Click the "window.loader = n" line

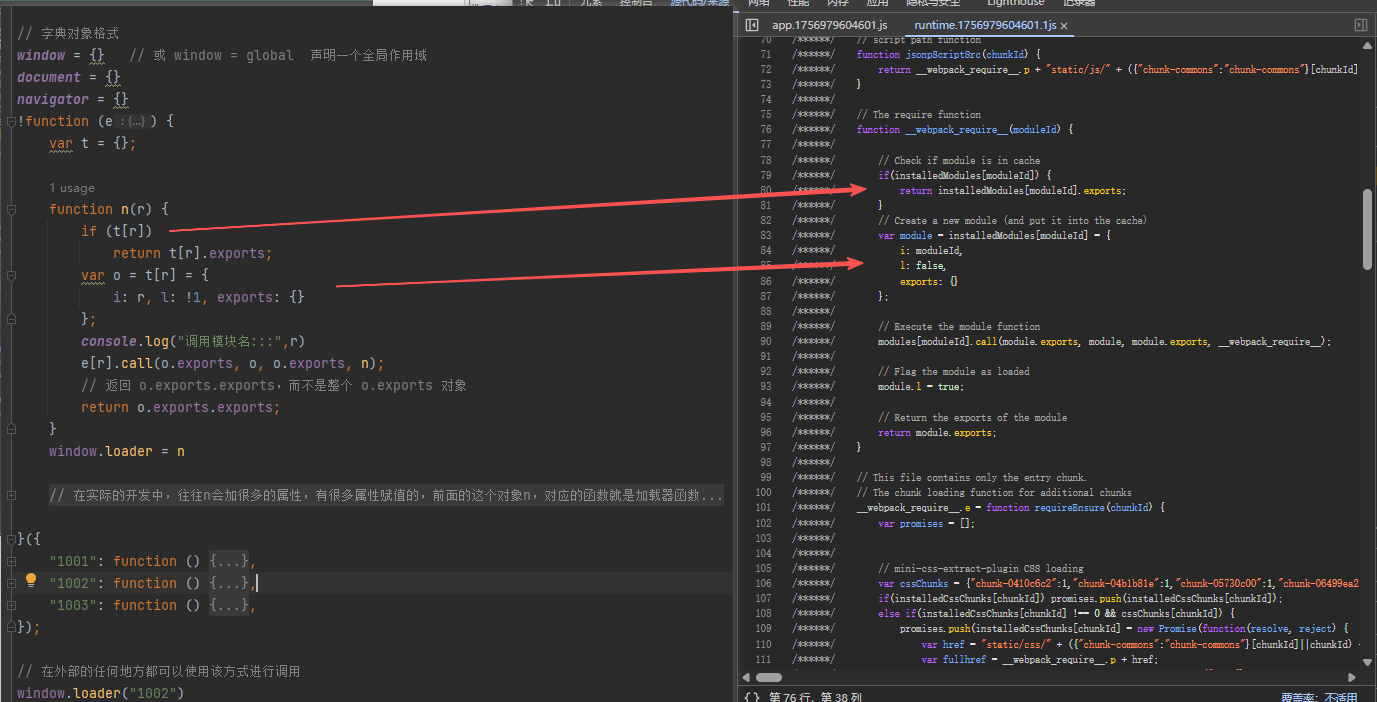(x=117, y=451)
